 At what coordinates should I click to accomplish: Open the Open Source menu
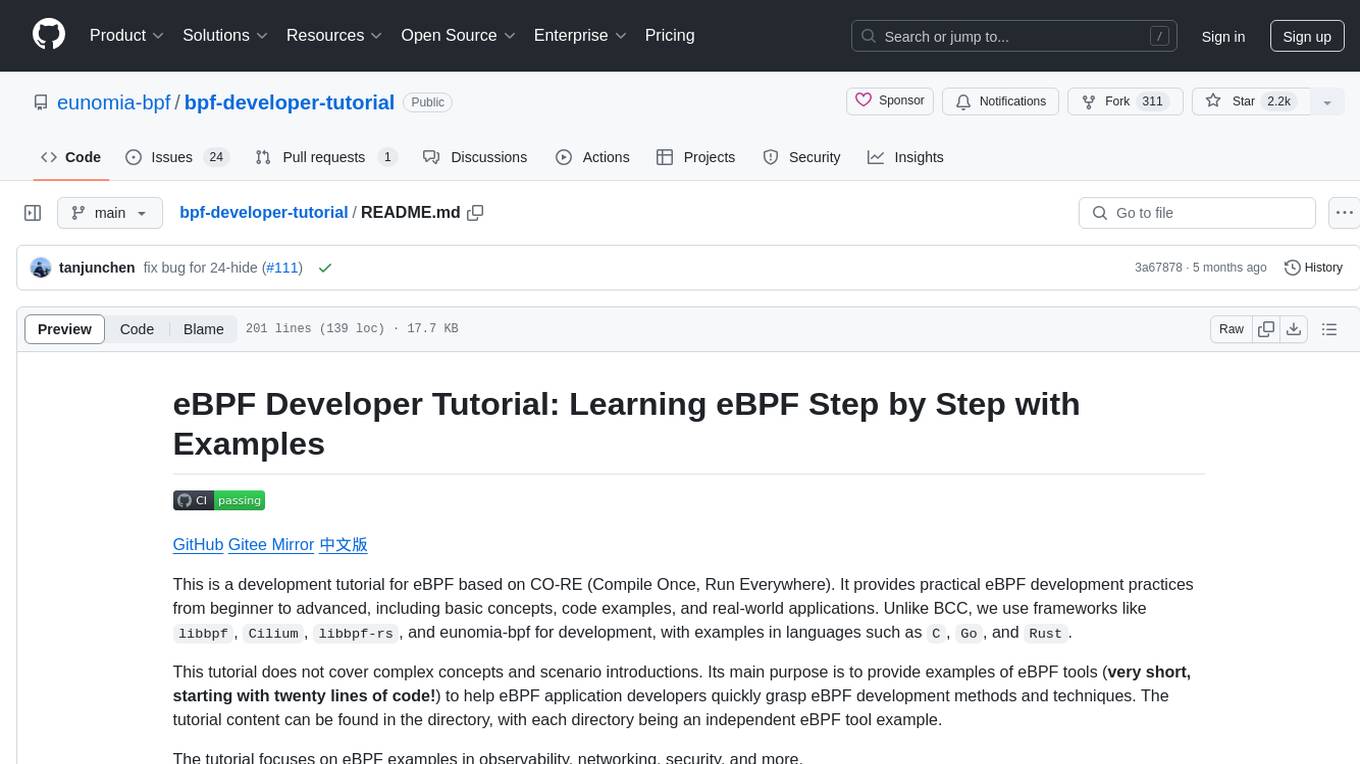458,35
